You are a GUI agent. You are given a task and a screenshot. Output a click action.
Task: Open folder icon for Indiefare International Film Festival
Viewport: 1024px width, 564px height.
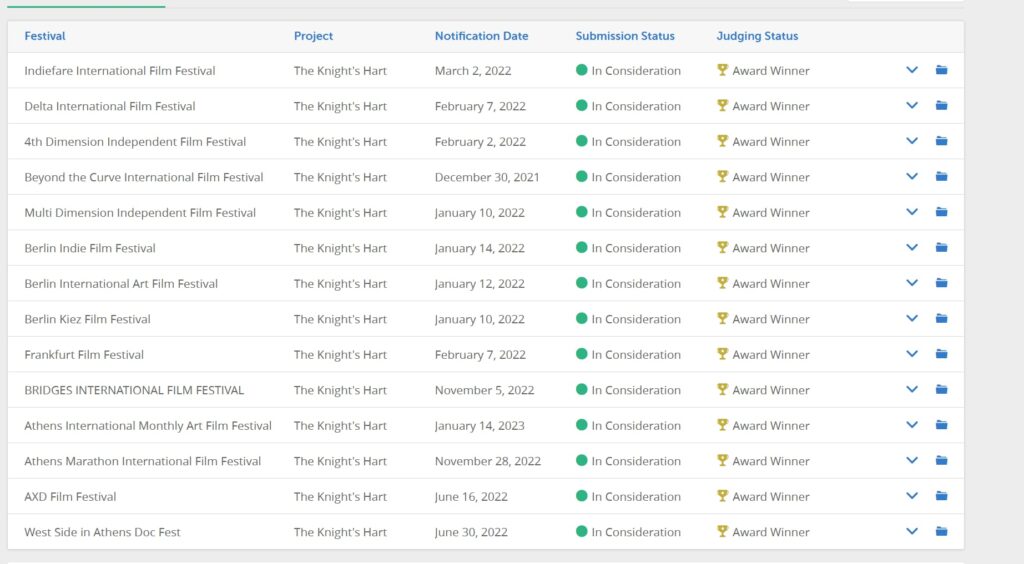[x=941, y=70]
